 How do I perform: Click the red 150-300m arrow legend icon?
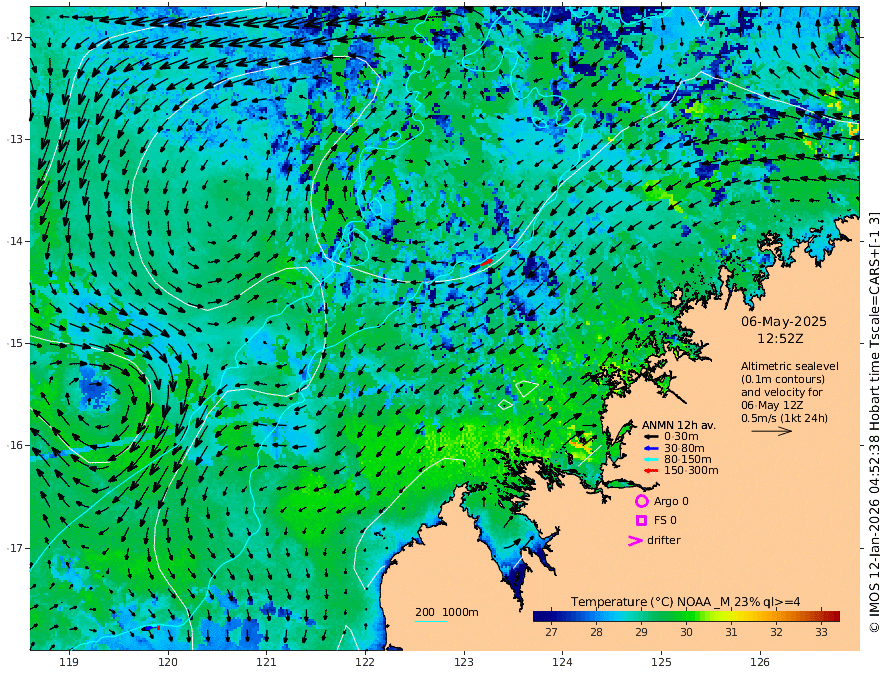click(651, 471)
